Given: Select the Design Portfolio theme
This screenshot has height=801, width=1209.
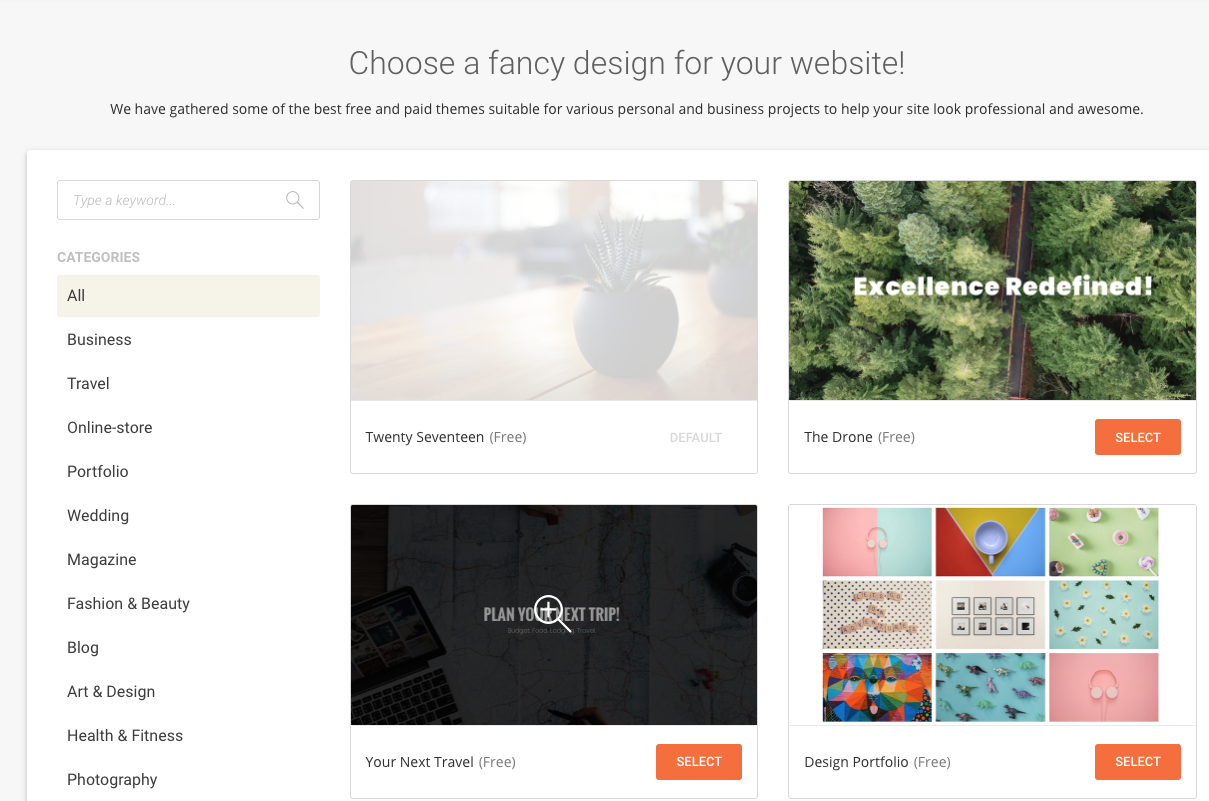Looking at the screenshot, I should click(x=1137, y=762).
